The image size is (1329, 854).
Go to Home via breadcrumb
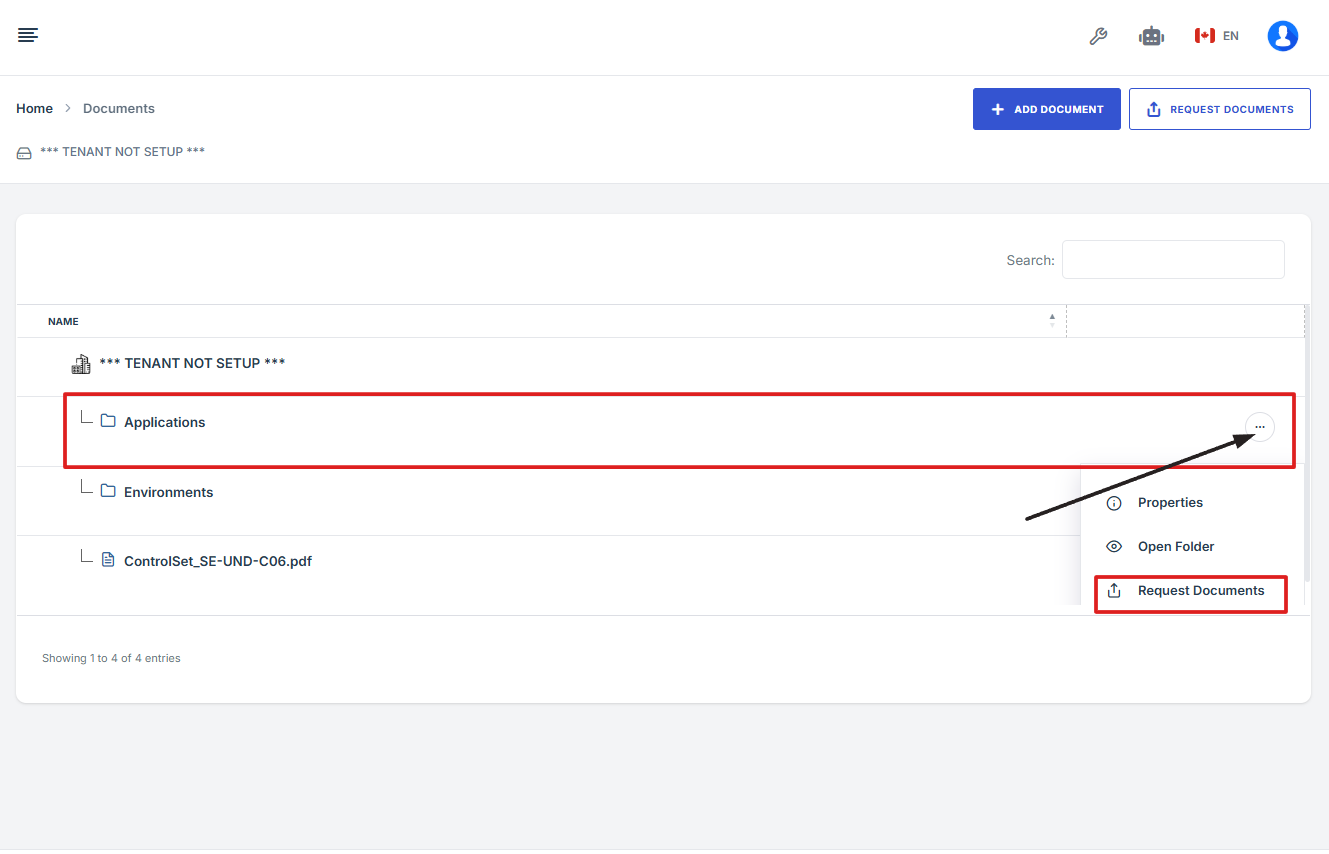click(34, 108)
